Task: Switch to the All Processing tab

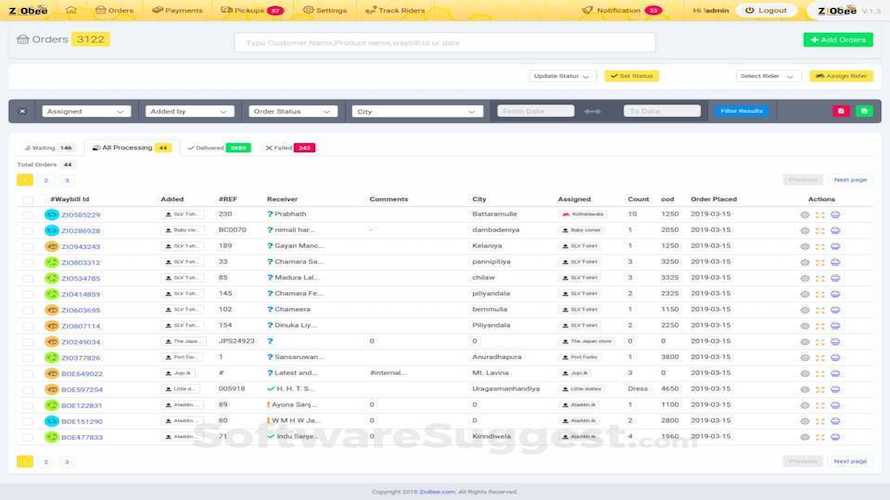Action: [x=132, y=148]
